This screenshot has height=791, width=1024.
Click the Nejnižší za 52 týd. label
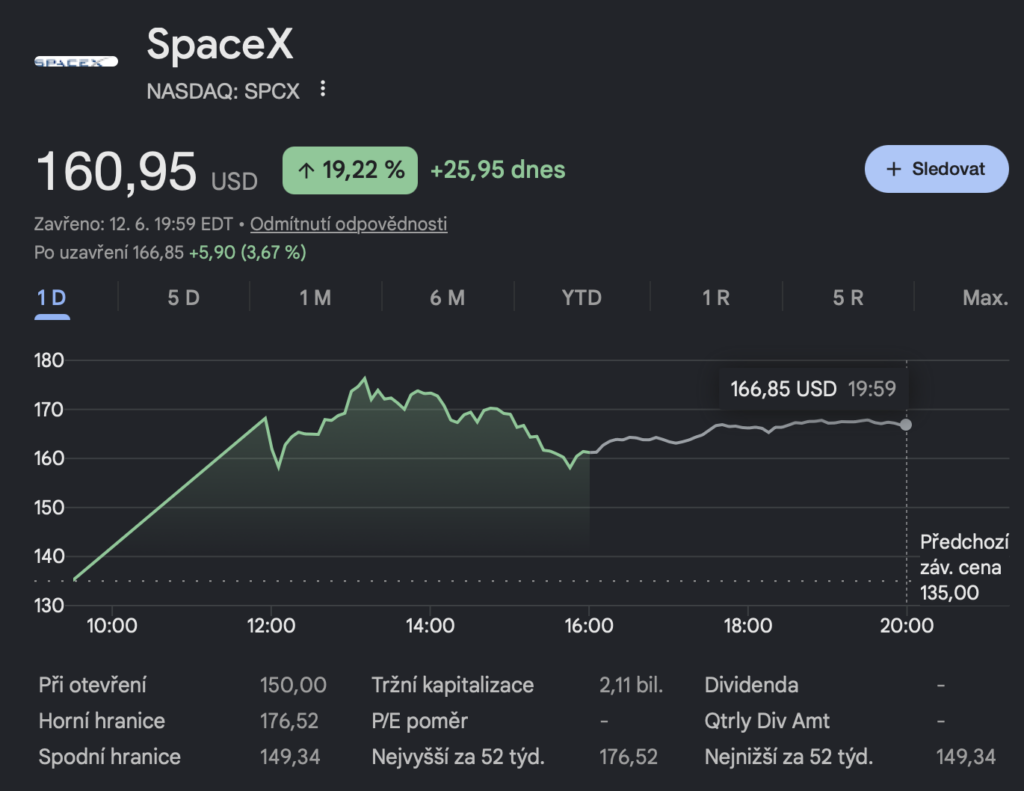point(788,757)
